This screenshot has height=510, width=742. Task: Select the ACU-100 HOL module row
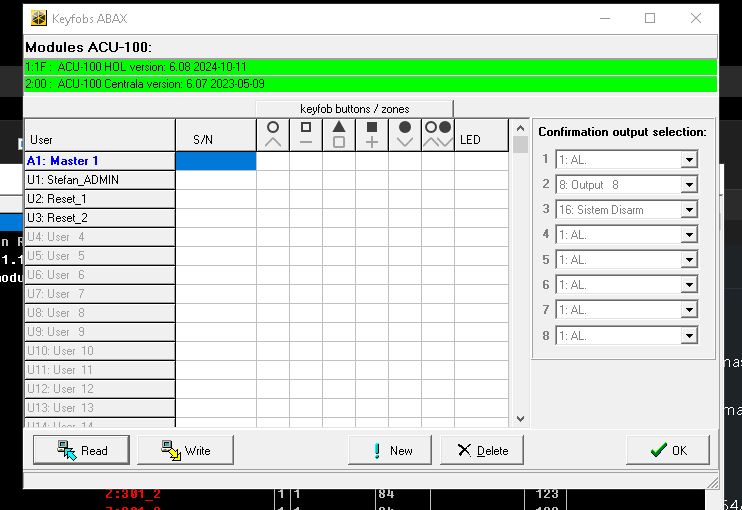pyautogui.click(x=370, y=66)
